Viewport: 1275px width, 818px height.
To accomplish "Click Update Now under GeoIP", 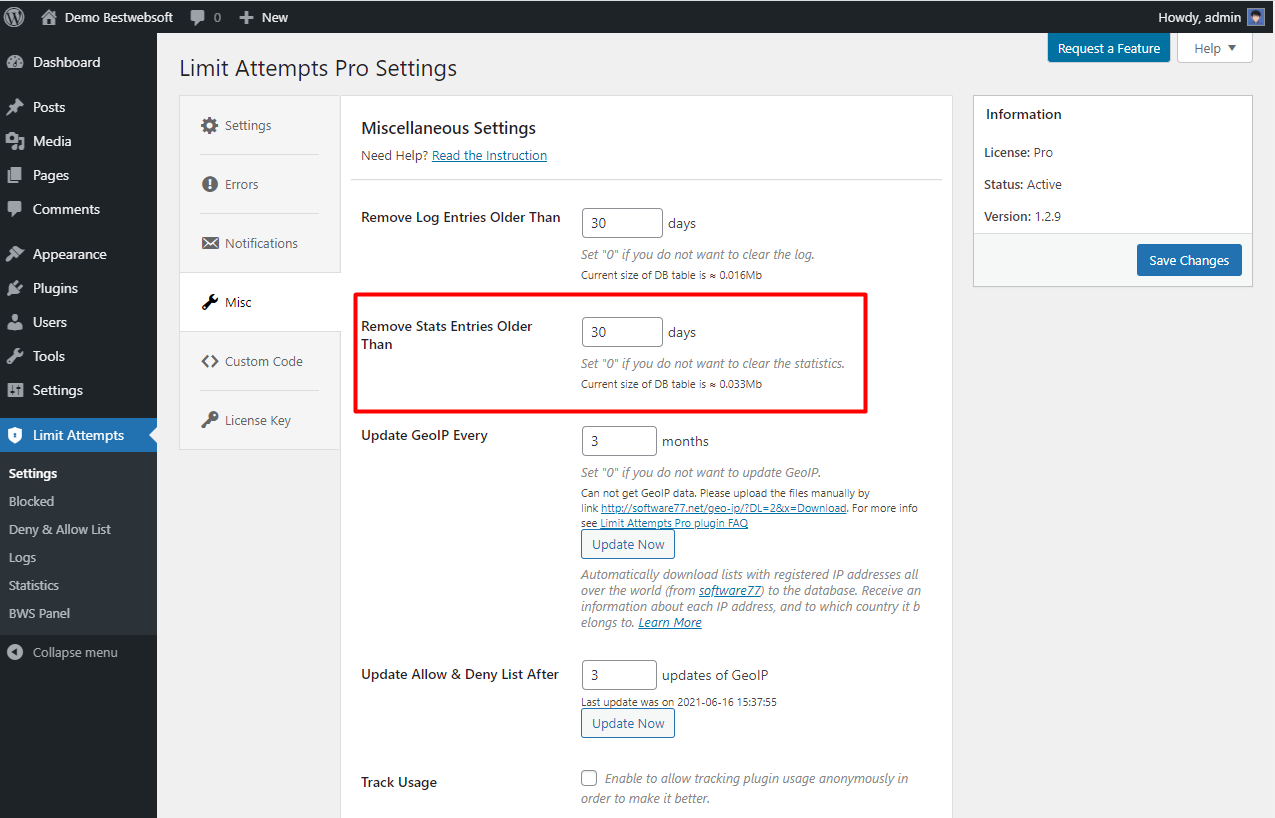I will point(628,544).
